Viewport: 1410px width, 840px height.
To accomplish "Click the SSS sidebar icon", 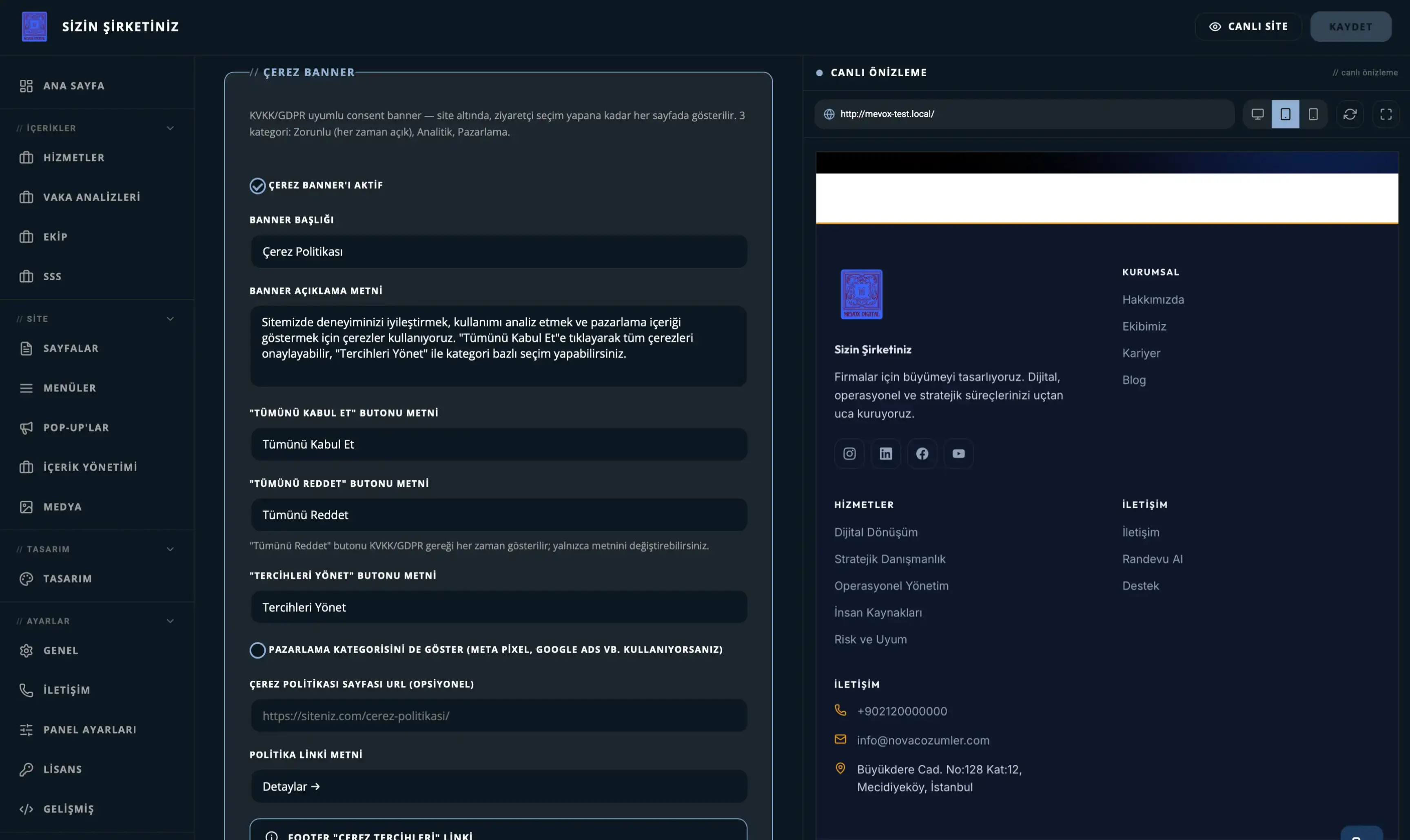I will [x=26, y=277].
